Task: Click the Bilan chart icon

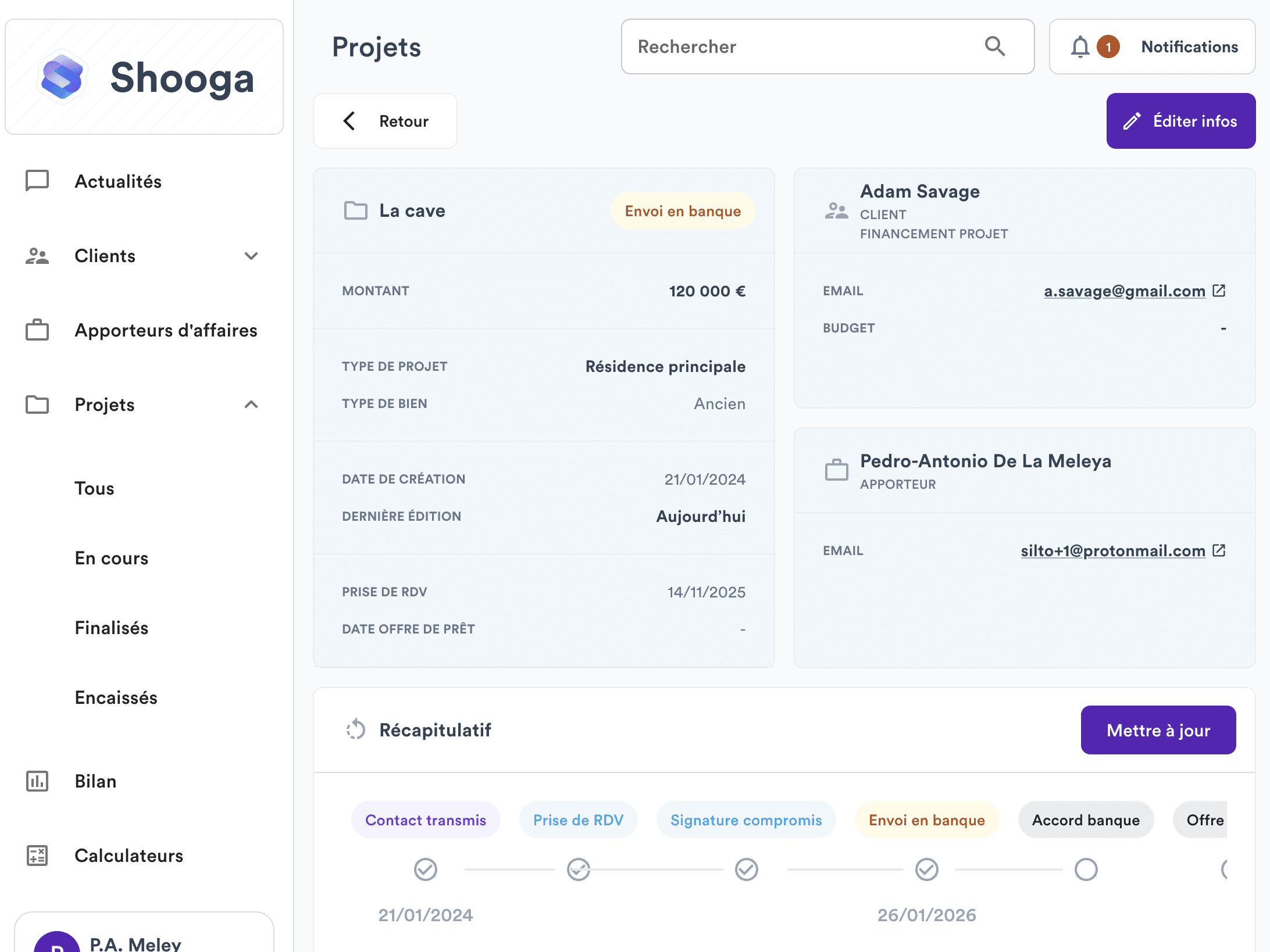Action: [x=37, y=781]
